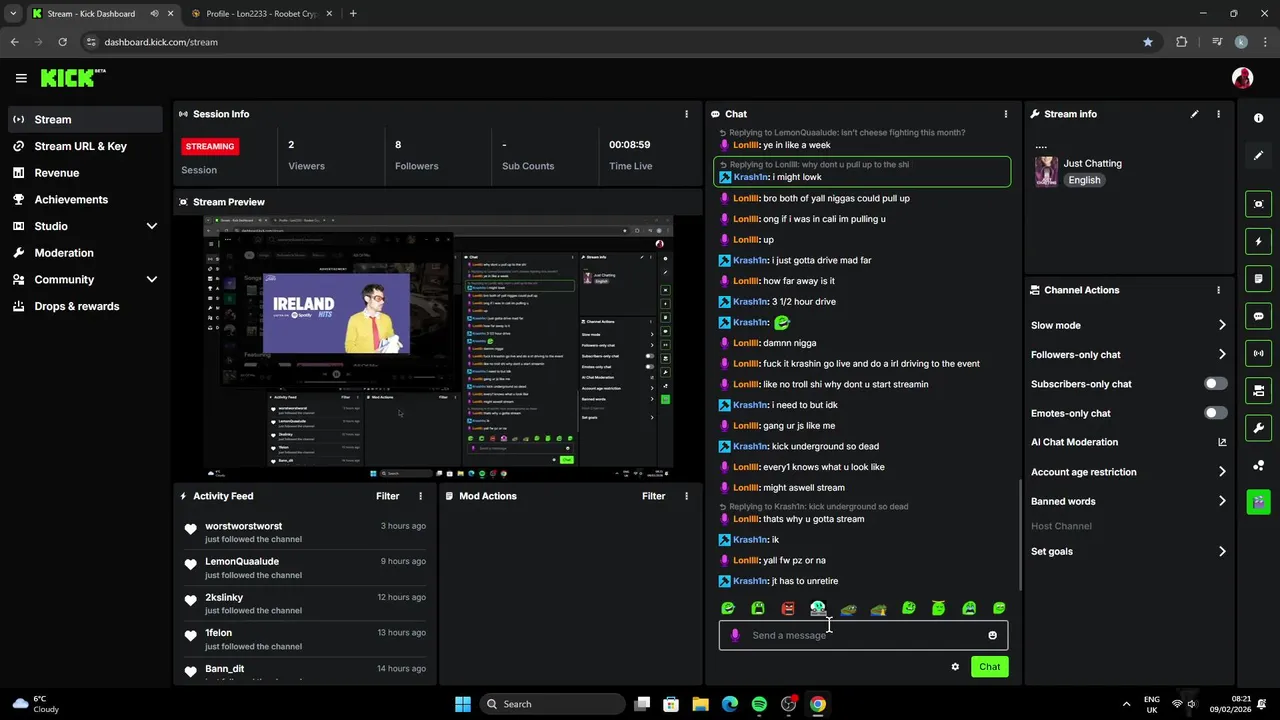Toggle the chat bubble panel icon in sidebar
Image resolution: width=1280 pixels, height=720 pixels.
coord(1258,316)
